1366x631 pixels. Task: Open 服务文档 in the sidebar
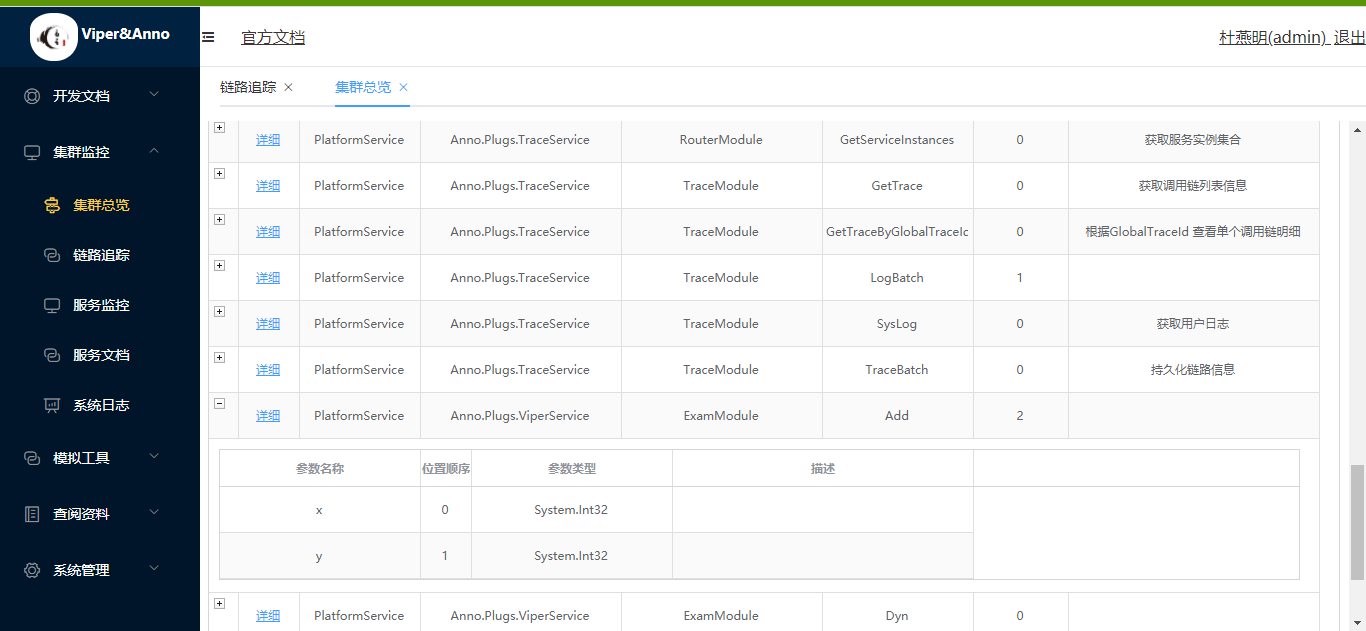pyautogui.click(x=100, y=355)
